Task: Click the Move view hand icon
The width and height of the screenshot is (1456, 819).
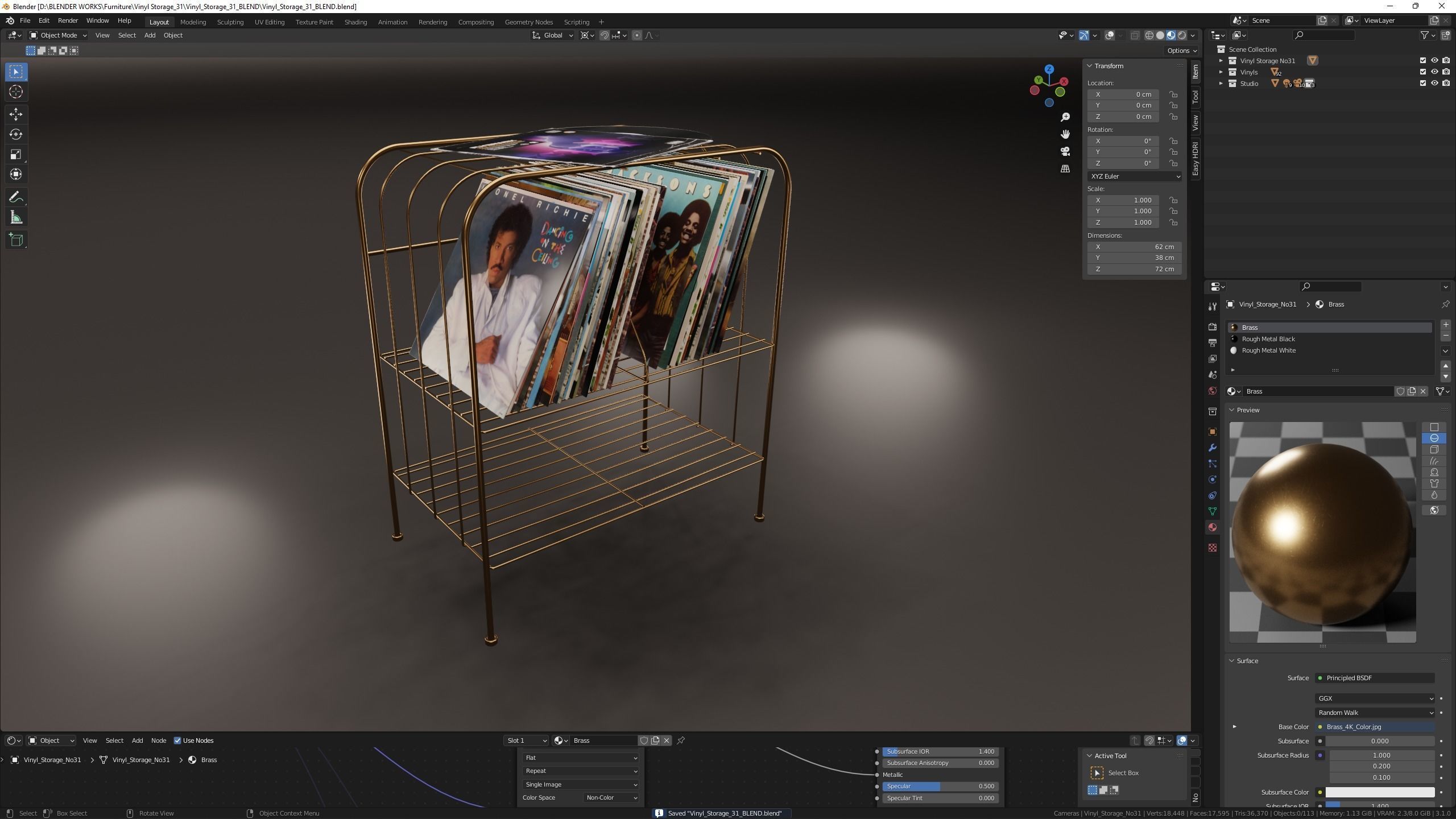Action: click(1065, 134)
